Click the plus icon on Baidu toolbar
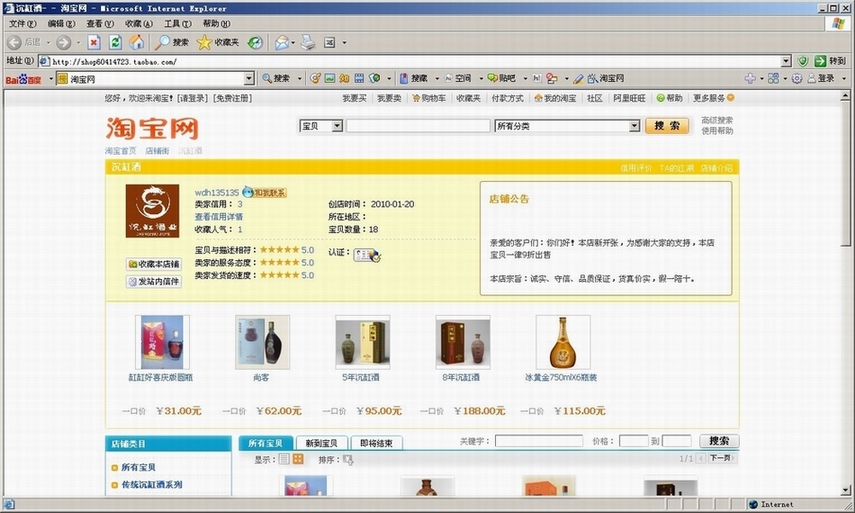Viewport: 855px width, 513px height. [x=750, y=79]
